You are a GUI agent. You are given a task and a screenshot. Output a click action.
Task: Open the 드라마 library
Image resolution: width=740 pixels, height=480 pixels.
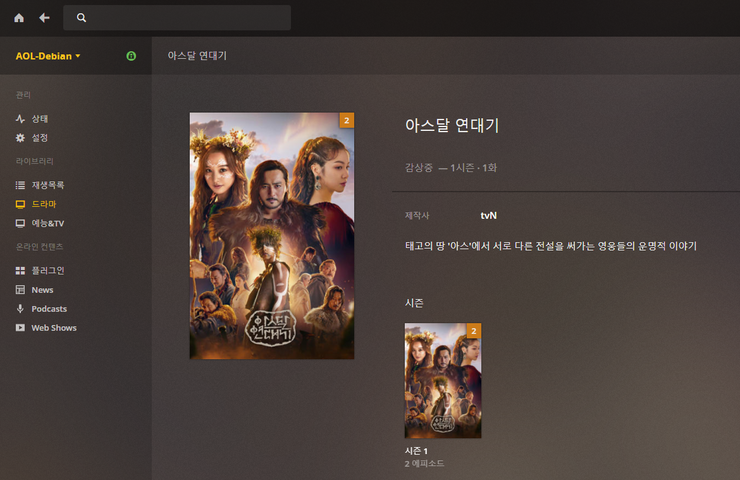click(44, 204)
